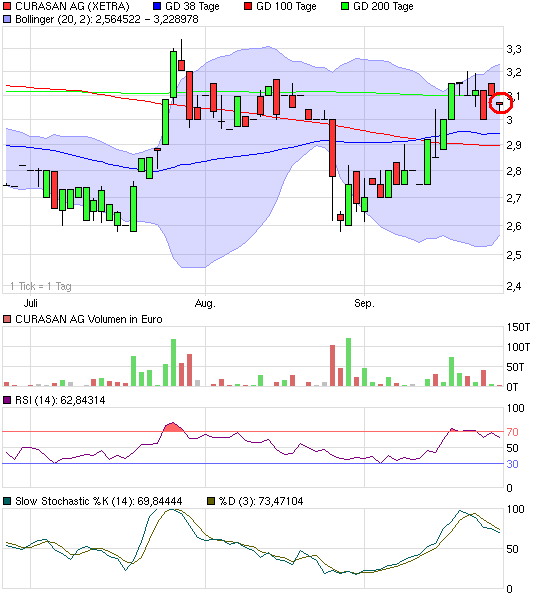The image size is (545, 610).
Task: Click the GD 100 Tage label
Action: click(x=286, y=6)
